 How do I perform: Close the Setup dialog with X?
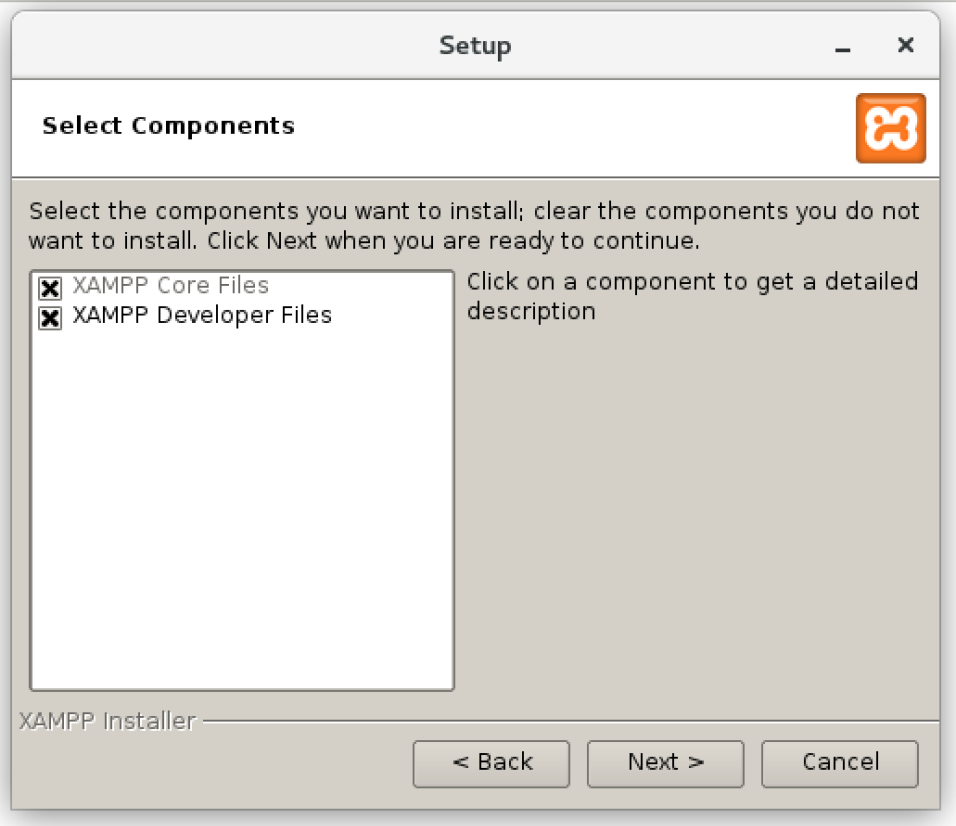pos(905,45)
